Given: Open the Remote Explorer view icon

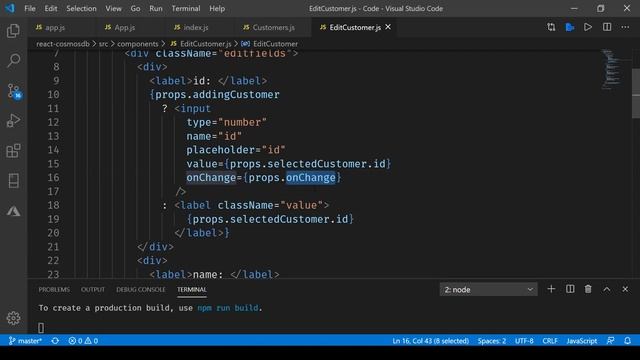Looking at the screenshot, I should (x=13, y=181).
